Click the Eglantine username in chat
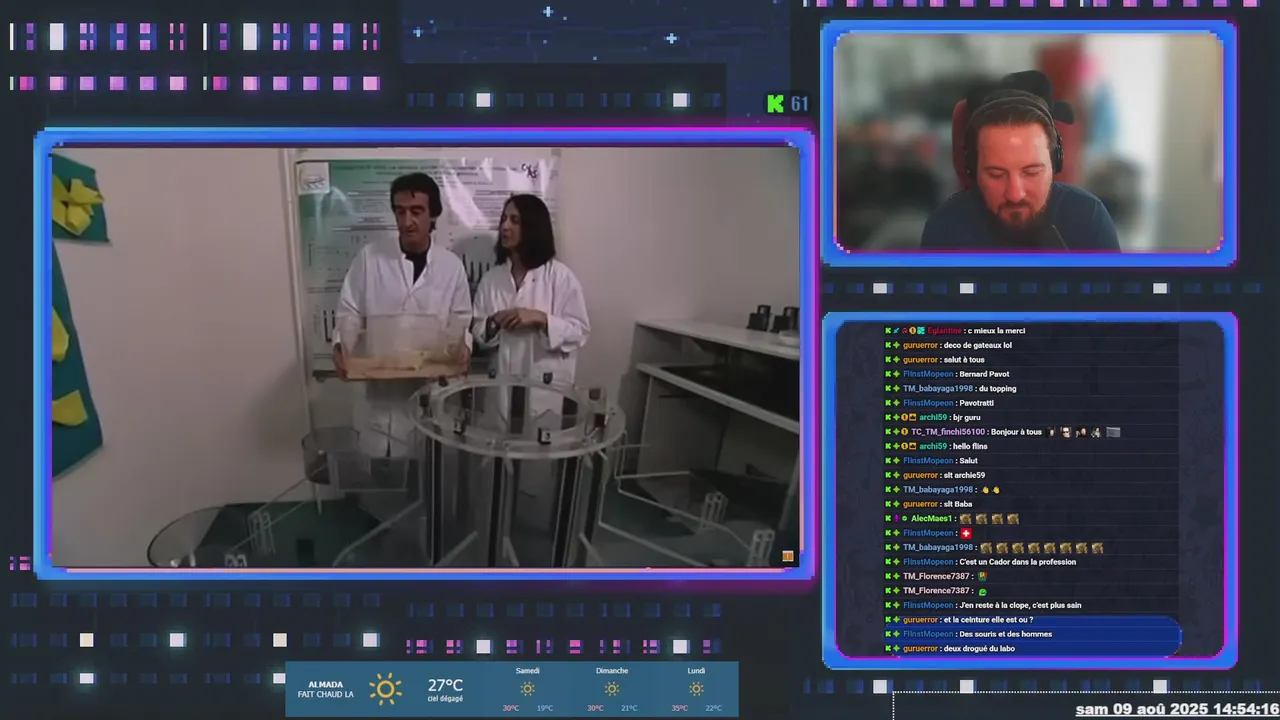The image size is (1280, 720). (x=944, y=331)
